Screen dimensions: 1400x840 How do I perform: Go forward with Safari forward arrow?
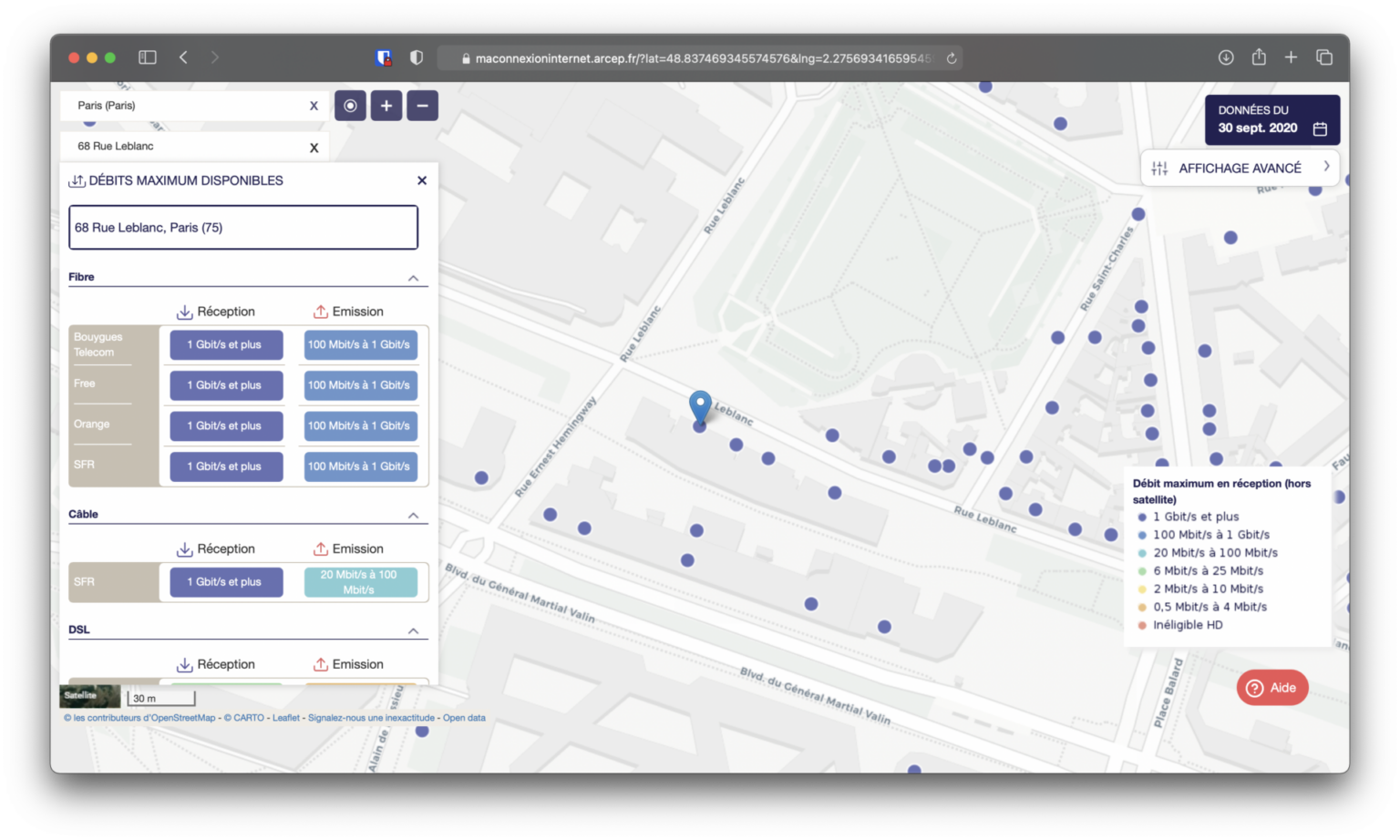pyautogui.click(x=215, y=57)
